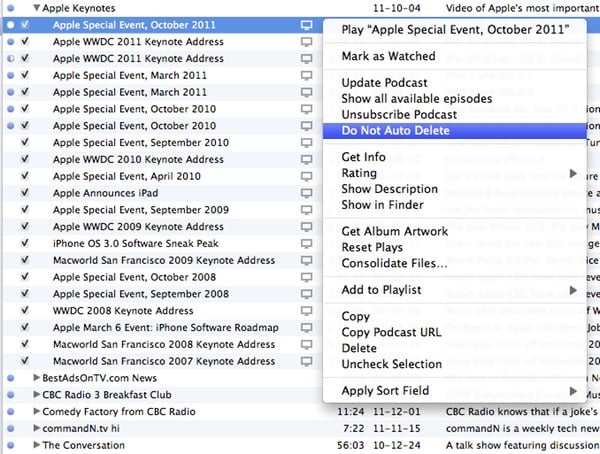Click blue dot beside BestAdsOnTV.com News
The width and height of the screenshot is (600, 454).
click(11, 378)
